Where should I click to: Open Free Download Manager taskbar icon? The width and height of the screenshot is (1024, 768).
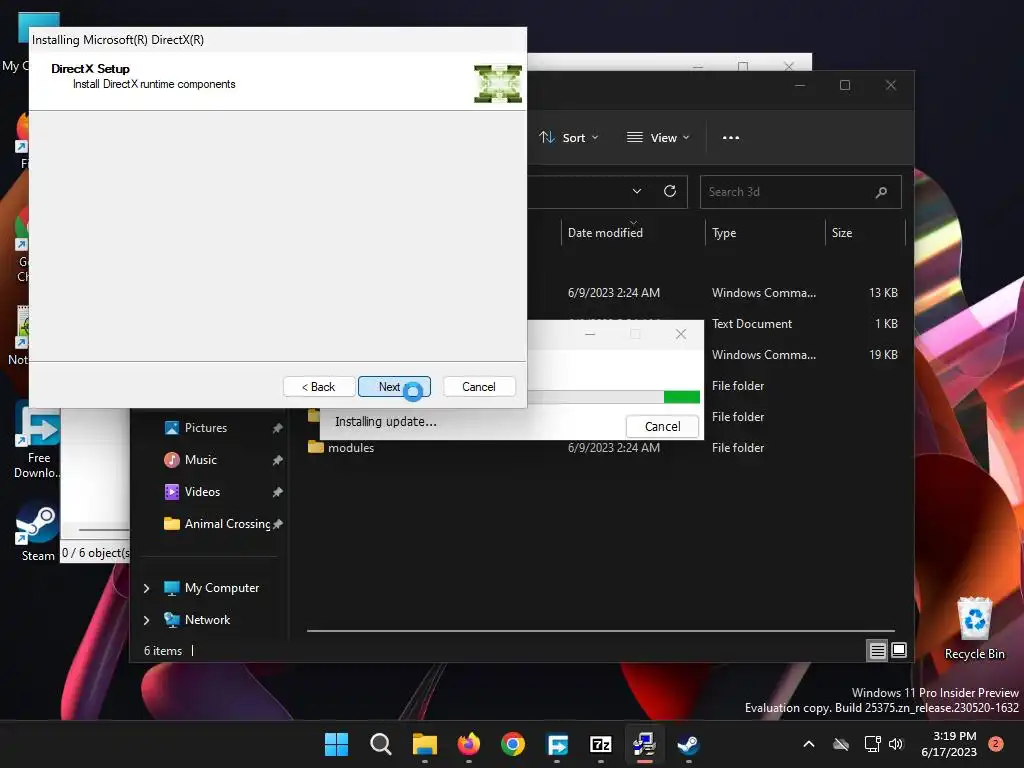[557, 744]
